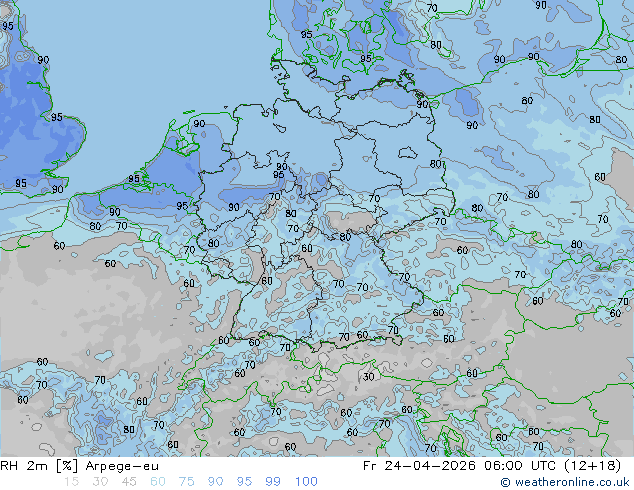
Task: Click the 'RH 2m [%] Arpege-eu' map title
Action: (x=79, y=466)
